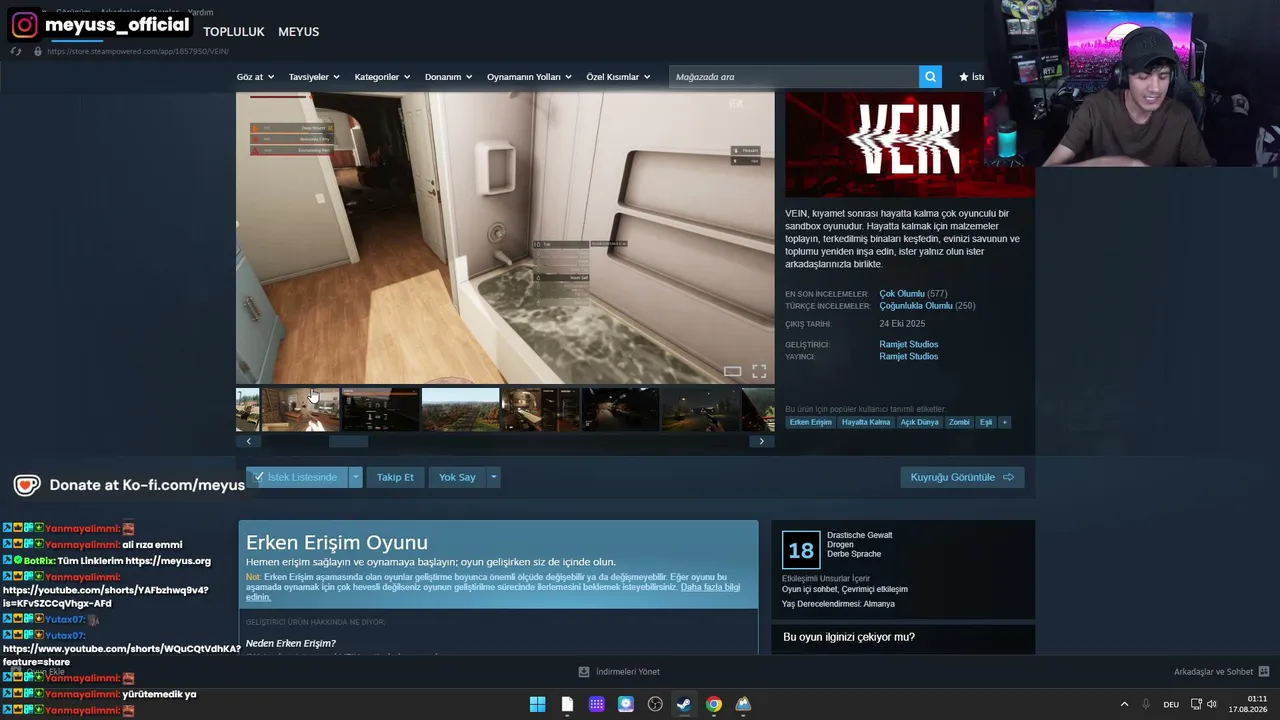Open the purple grid app in taskbar
This screenshot has height=720, width=1280.
click(596, 704)
